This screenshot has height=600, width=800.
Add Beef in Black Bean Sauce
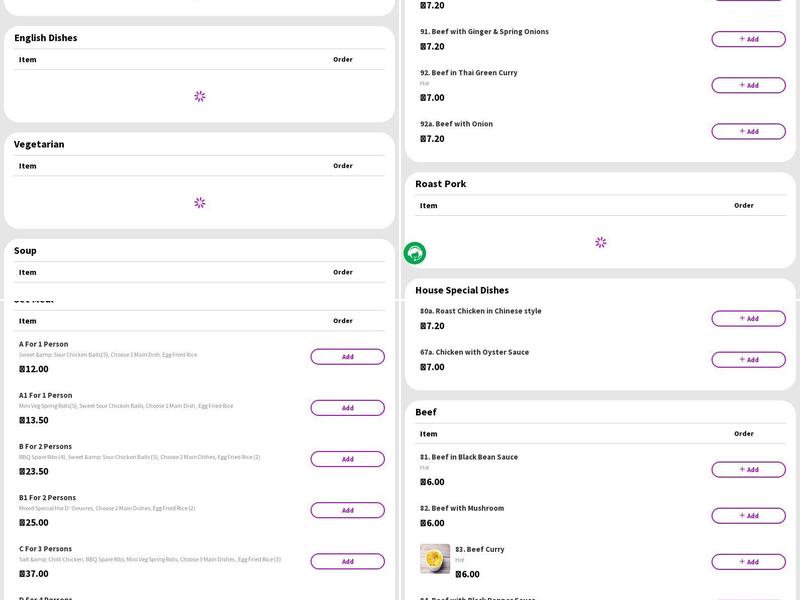point(748,469)
